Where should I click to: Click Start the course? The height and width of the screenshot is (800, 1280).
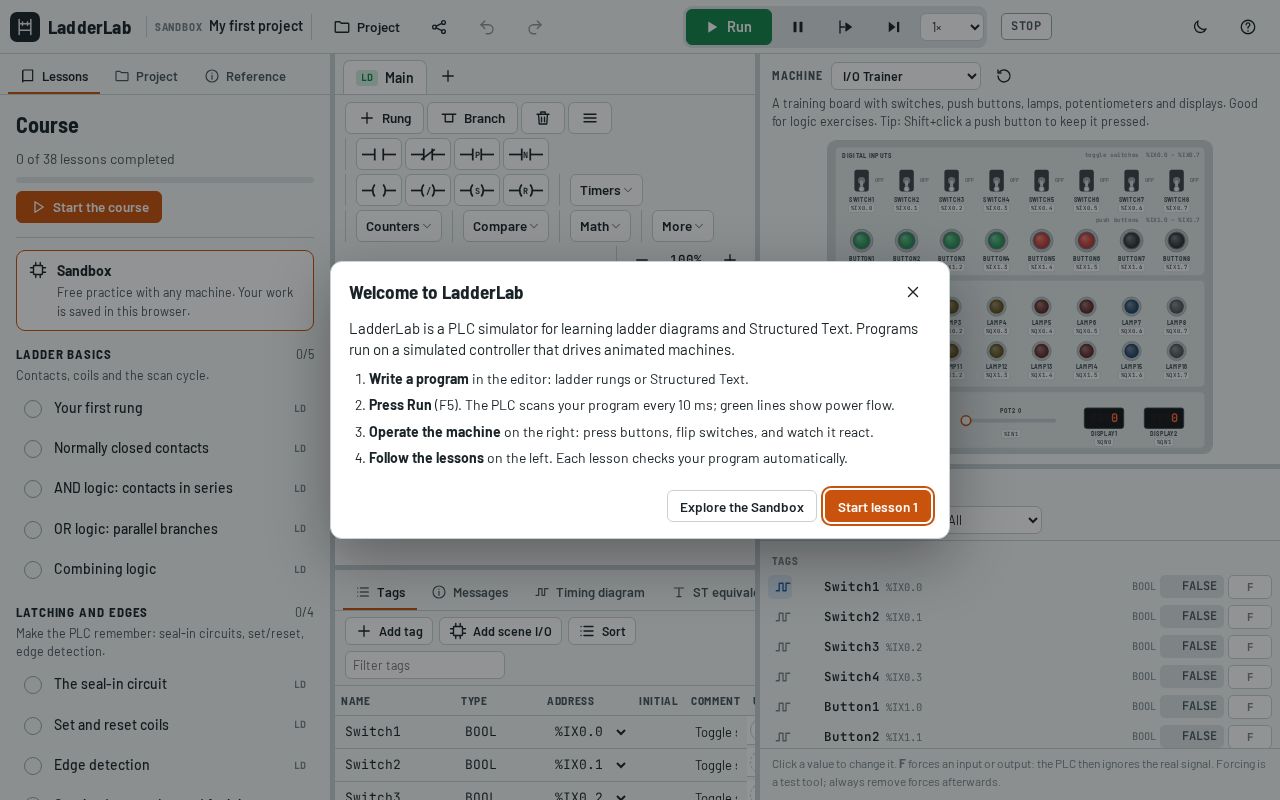click(x=89, y=207)
